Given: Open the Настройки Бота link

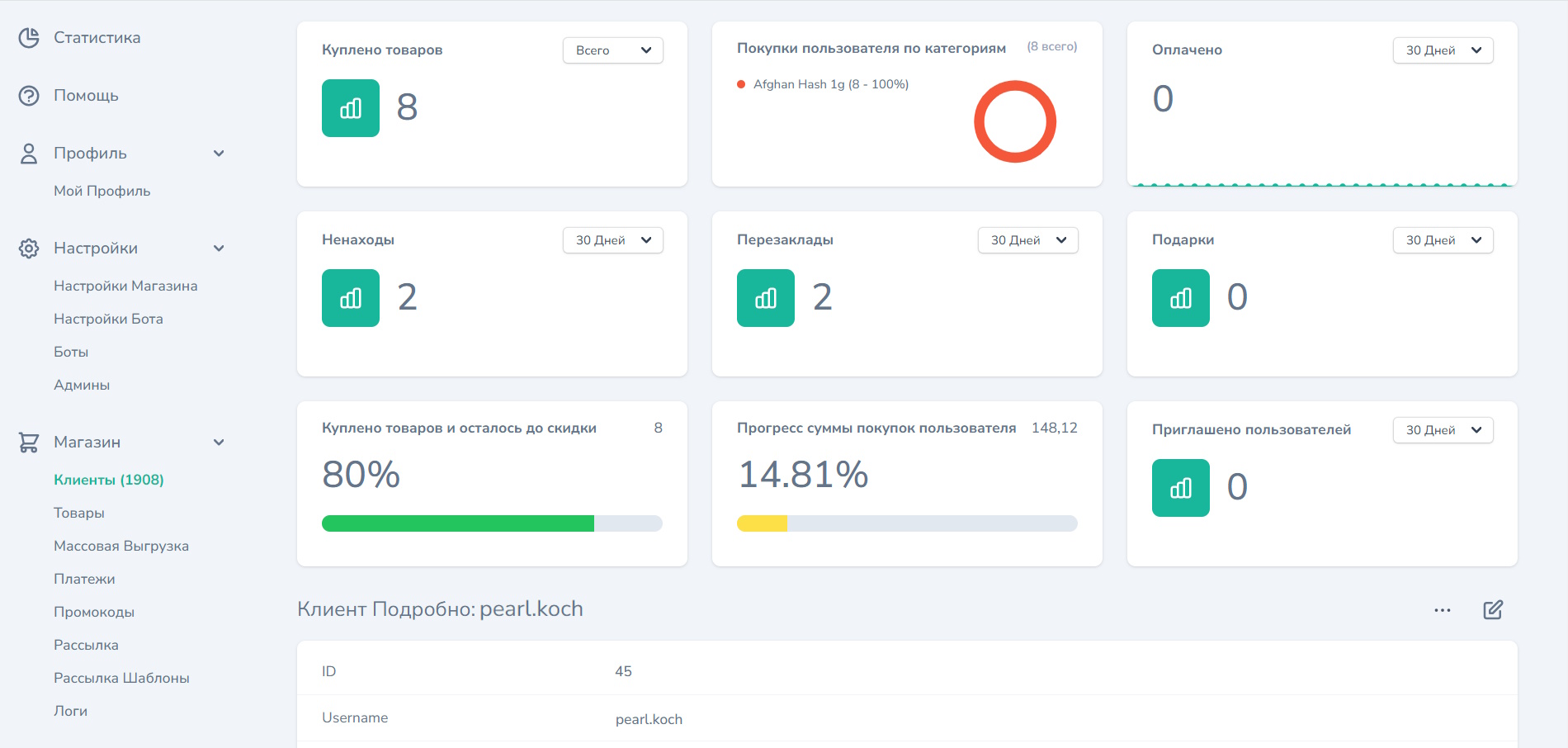Looking at the screenshot, I should pos(108,319).
